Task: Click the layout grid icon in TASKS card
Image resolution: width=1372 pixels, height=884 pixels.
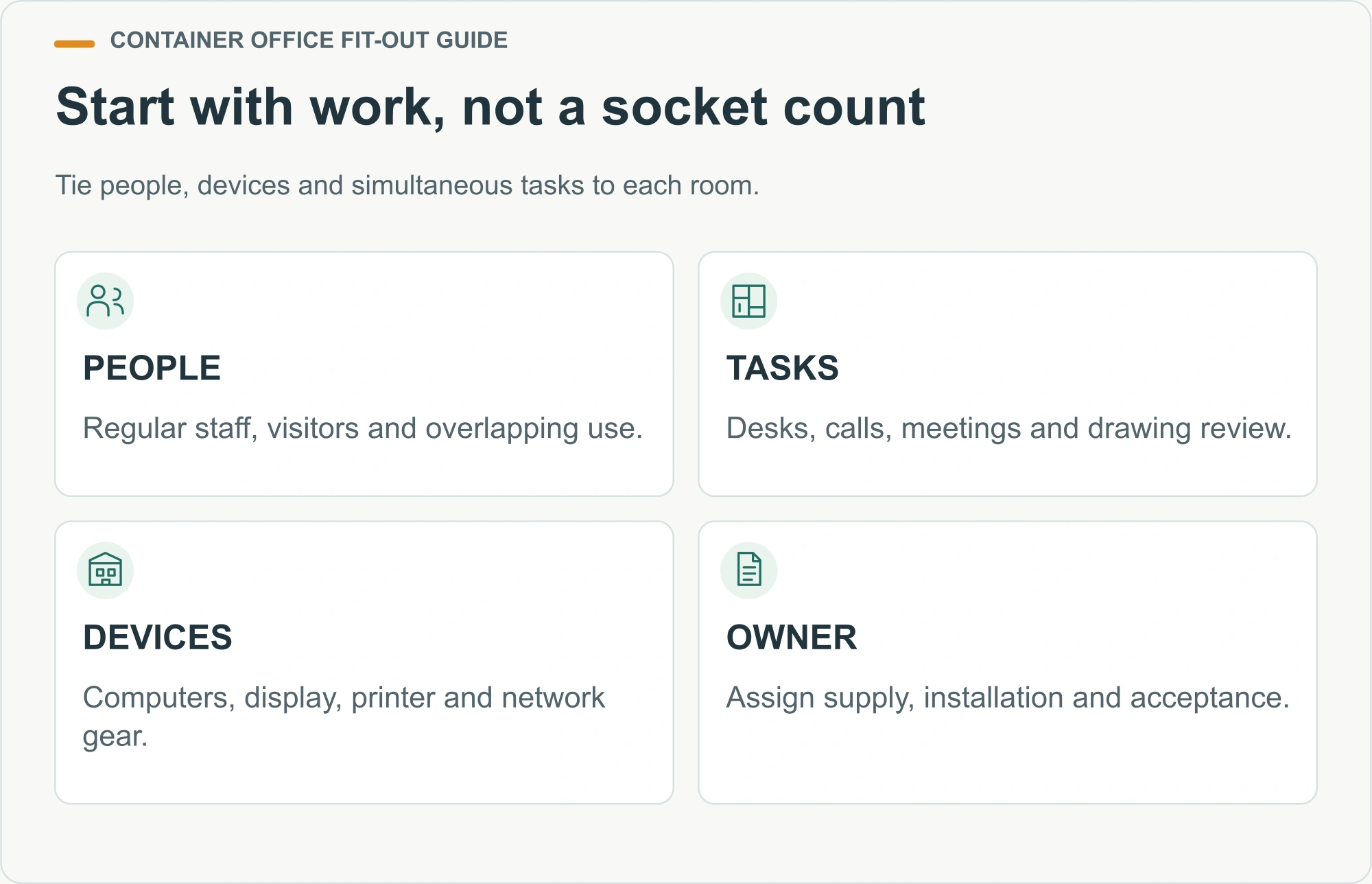Action: [x=748, y=301]
